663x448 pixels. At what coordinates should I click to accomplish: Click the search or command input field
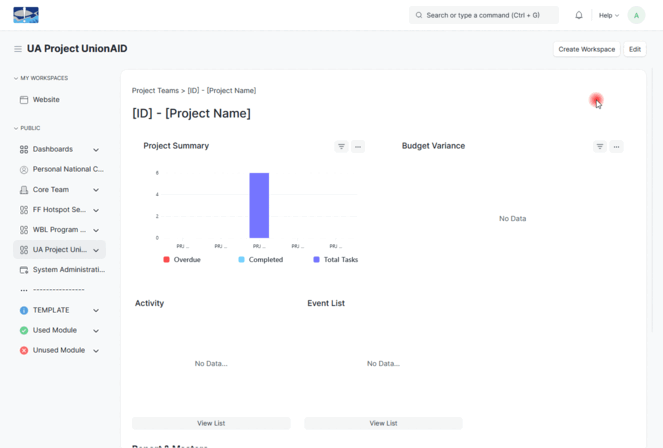coord(484,15)
